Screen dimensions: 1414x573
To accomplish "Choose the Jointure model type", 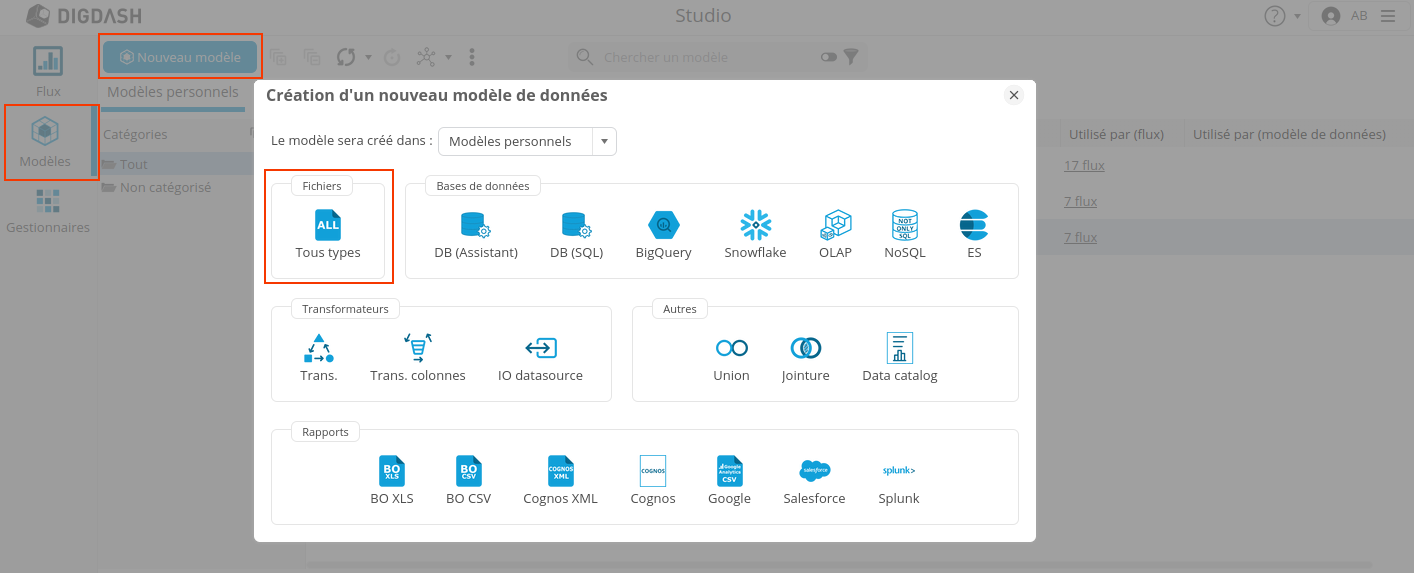I will [805, 358].
